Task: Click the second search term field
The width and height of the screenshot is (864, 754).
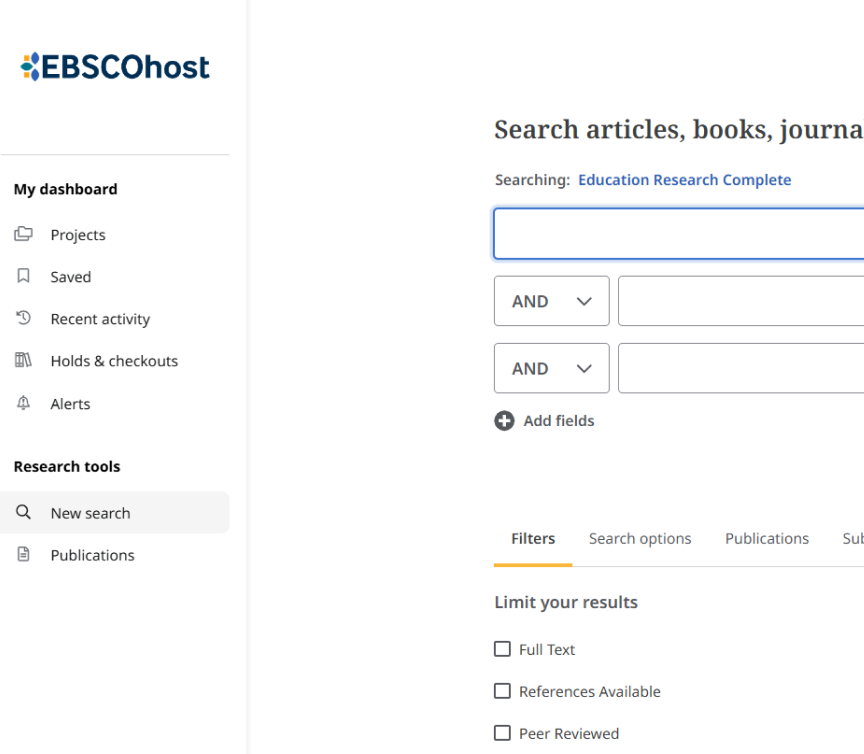Action: pos(741,301)
